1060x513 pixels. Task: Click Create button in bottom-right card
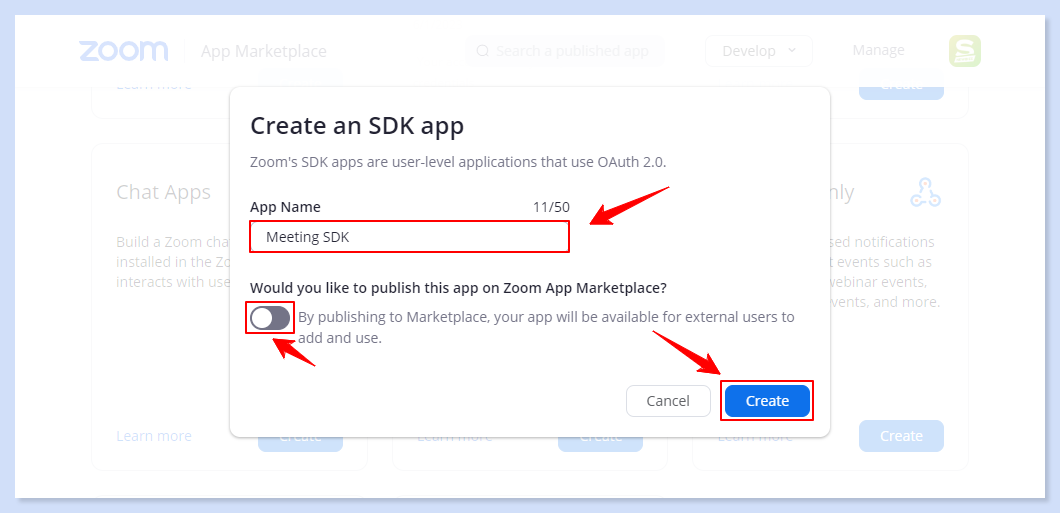pyautogui.click(x=901, y=436)
